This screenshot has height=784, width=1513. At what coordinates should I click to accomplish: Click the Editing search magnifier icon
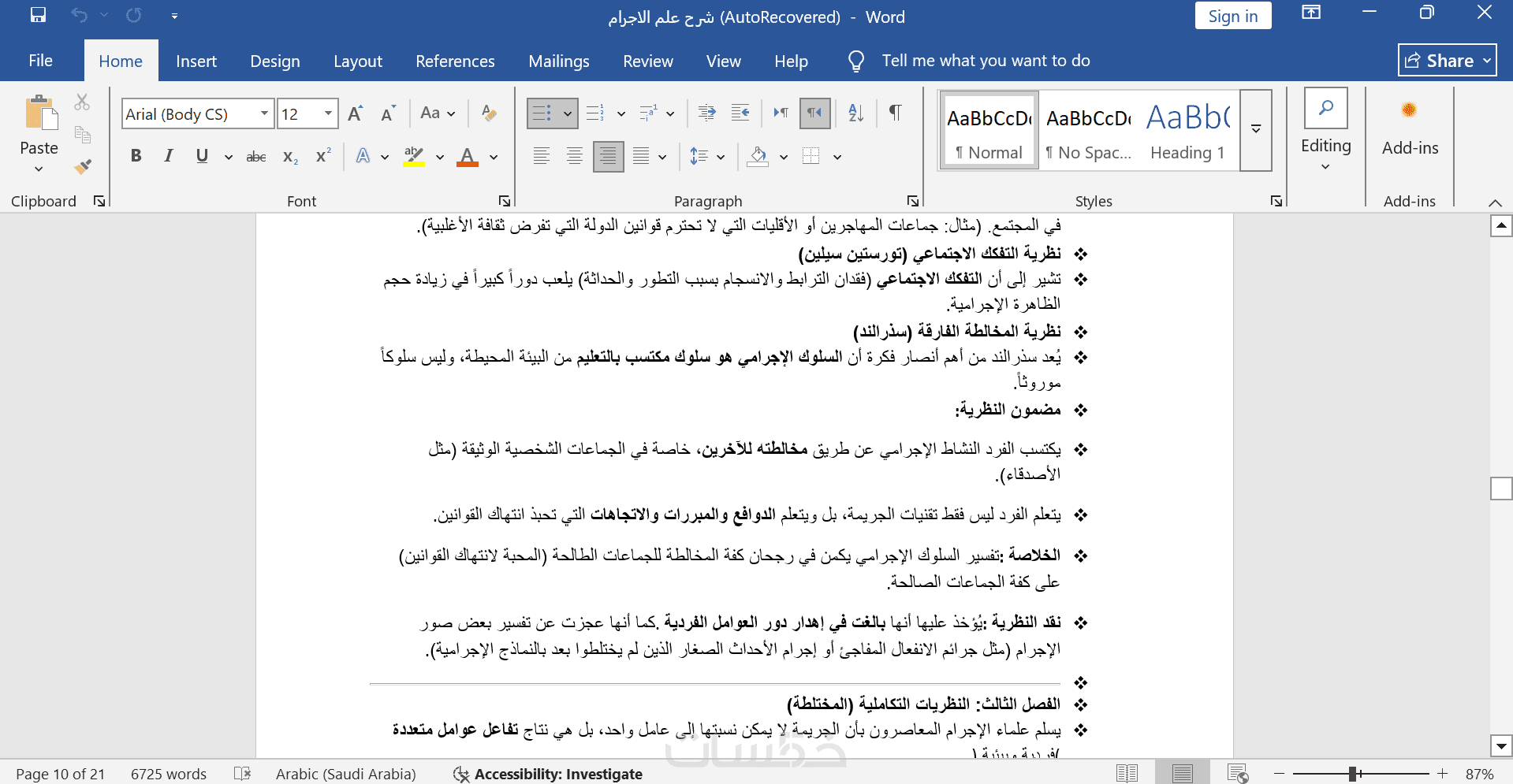[1326, 108]
